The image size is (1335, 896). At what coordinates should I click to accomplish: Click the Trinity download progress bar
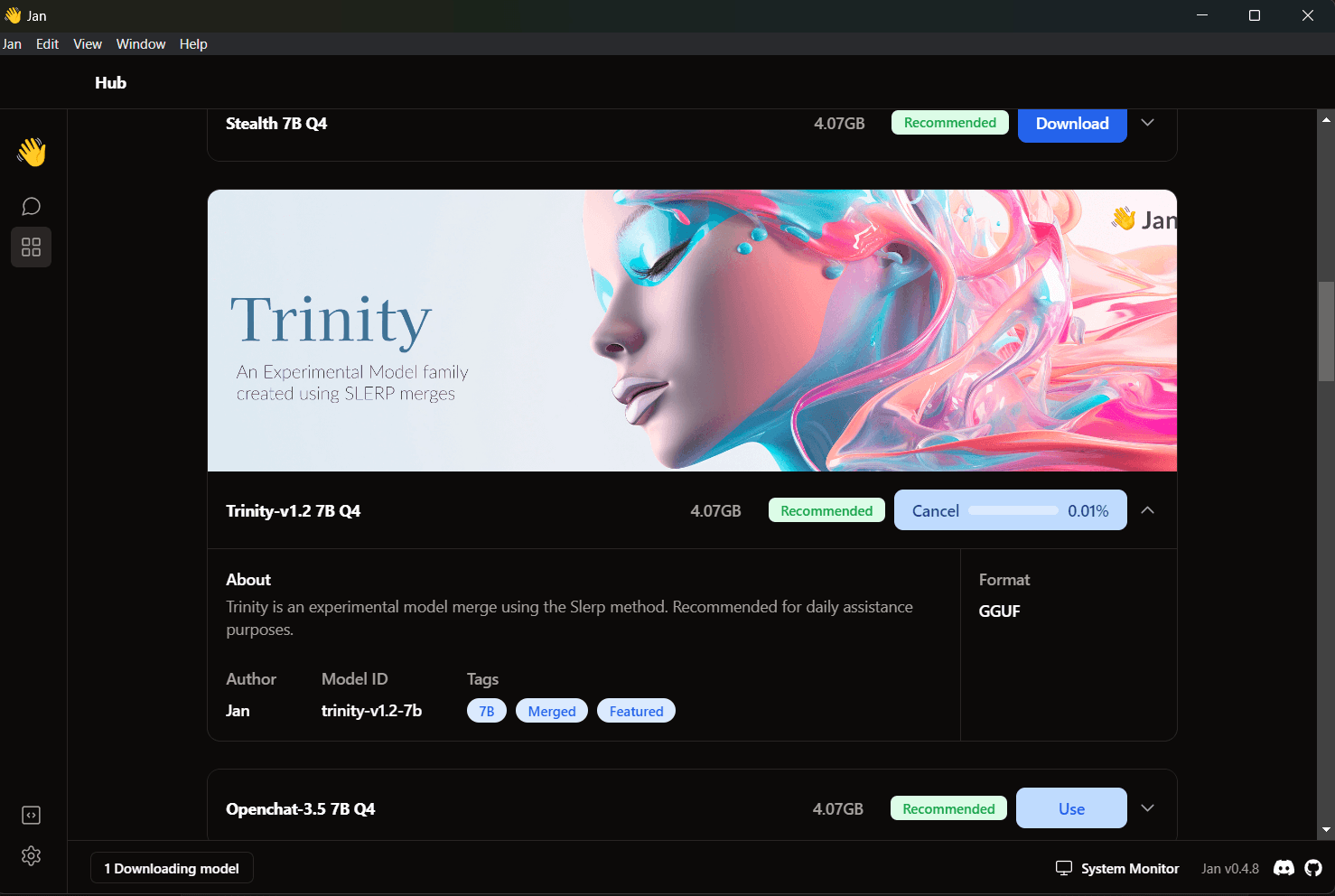tap(1013, 510)
